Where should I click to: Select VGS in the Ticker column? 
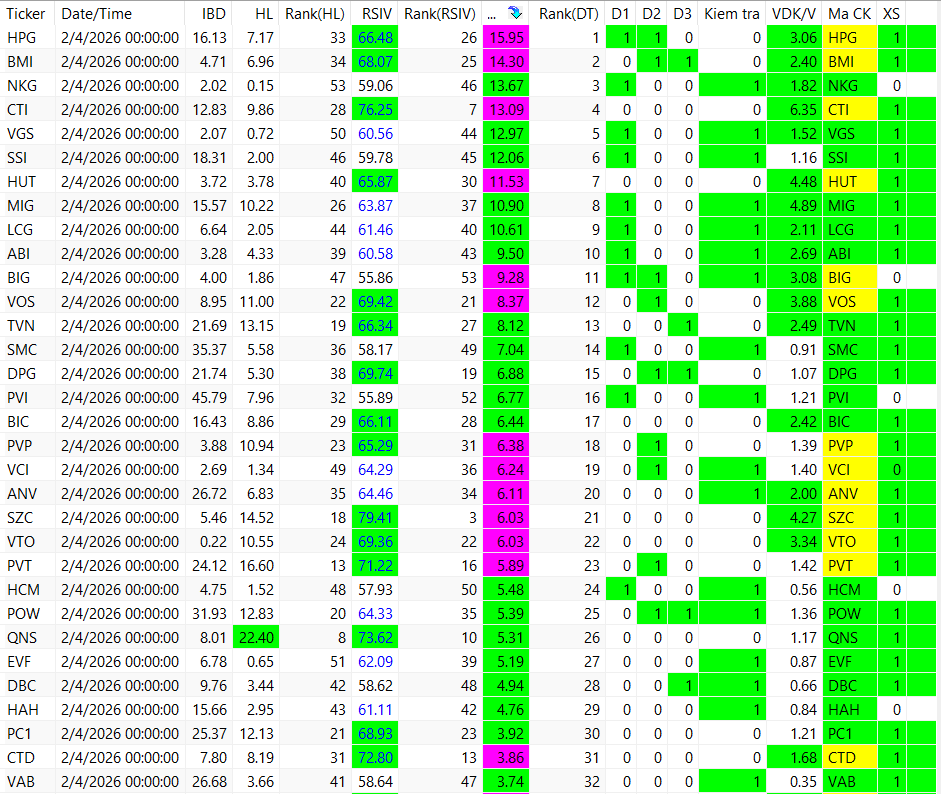[x=20, y=134]
